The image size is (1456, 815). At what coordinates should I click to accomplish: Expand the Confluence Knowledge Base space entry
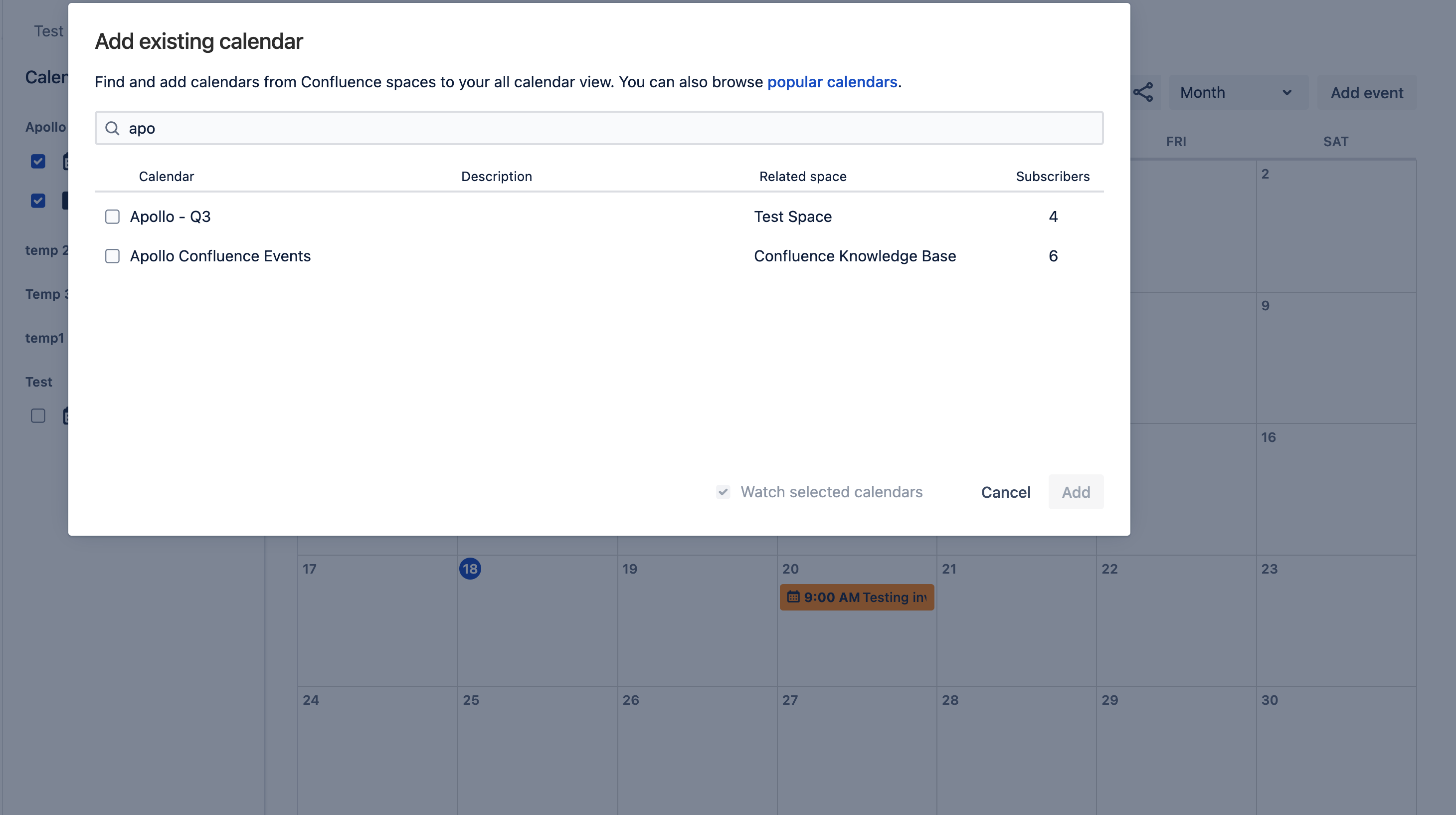(856, 255)
